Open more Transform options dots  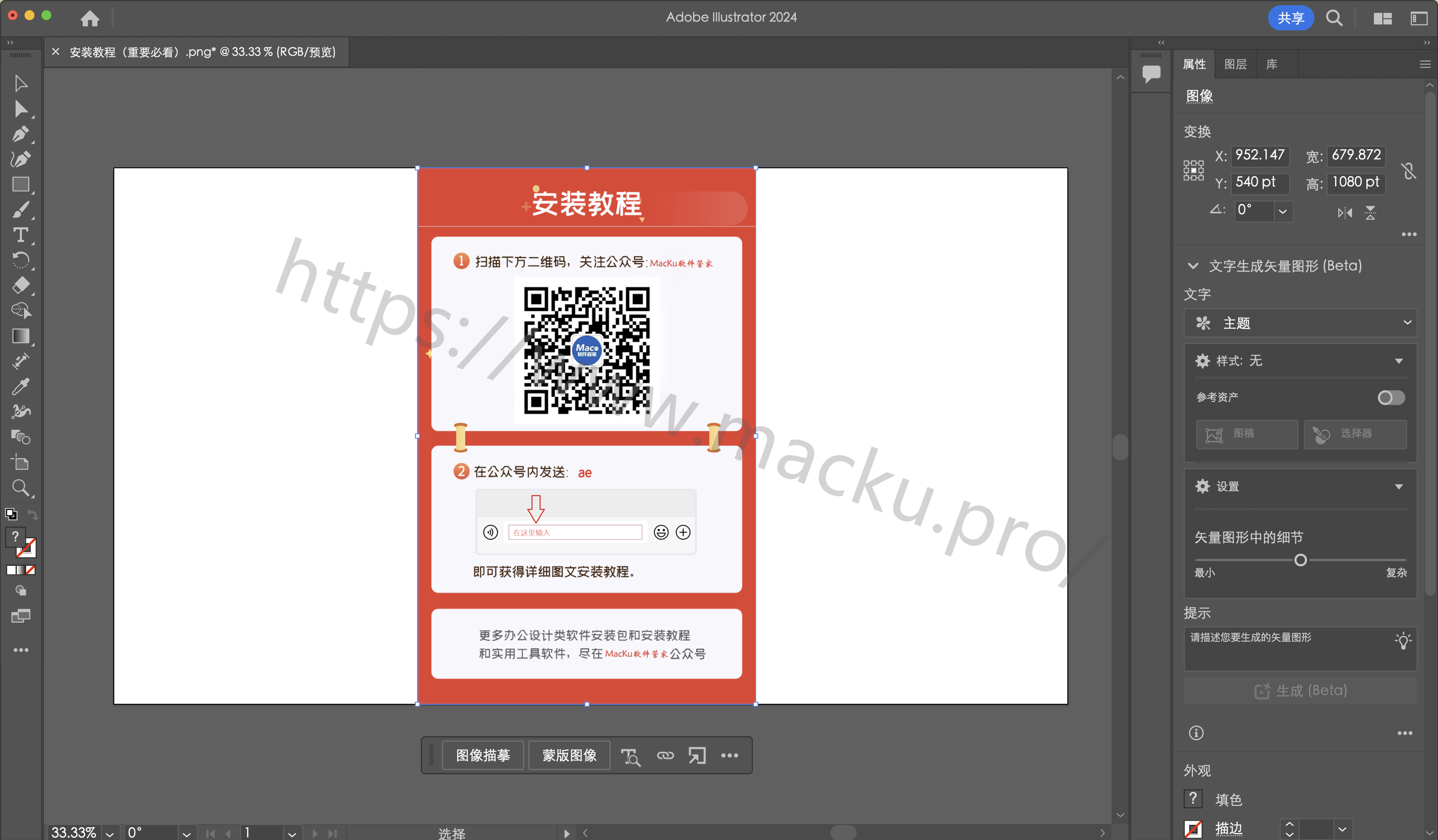click(1408, 234)
